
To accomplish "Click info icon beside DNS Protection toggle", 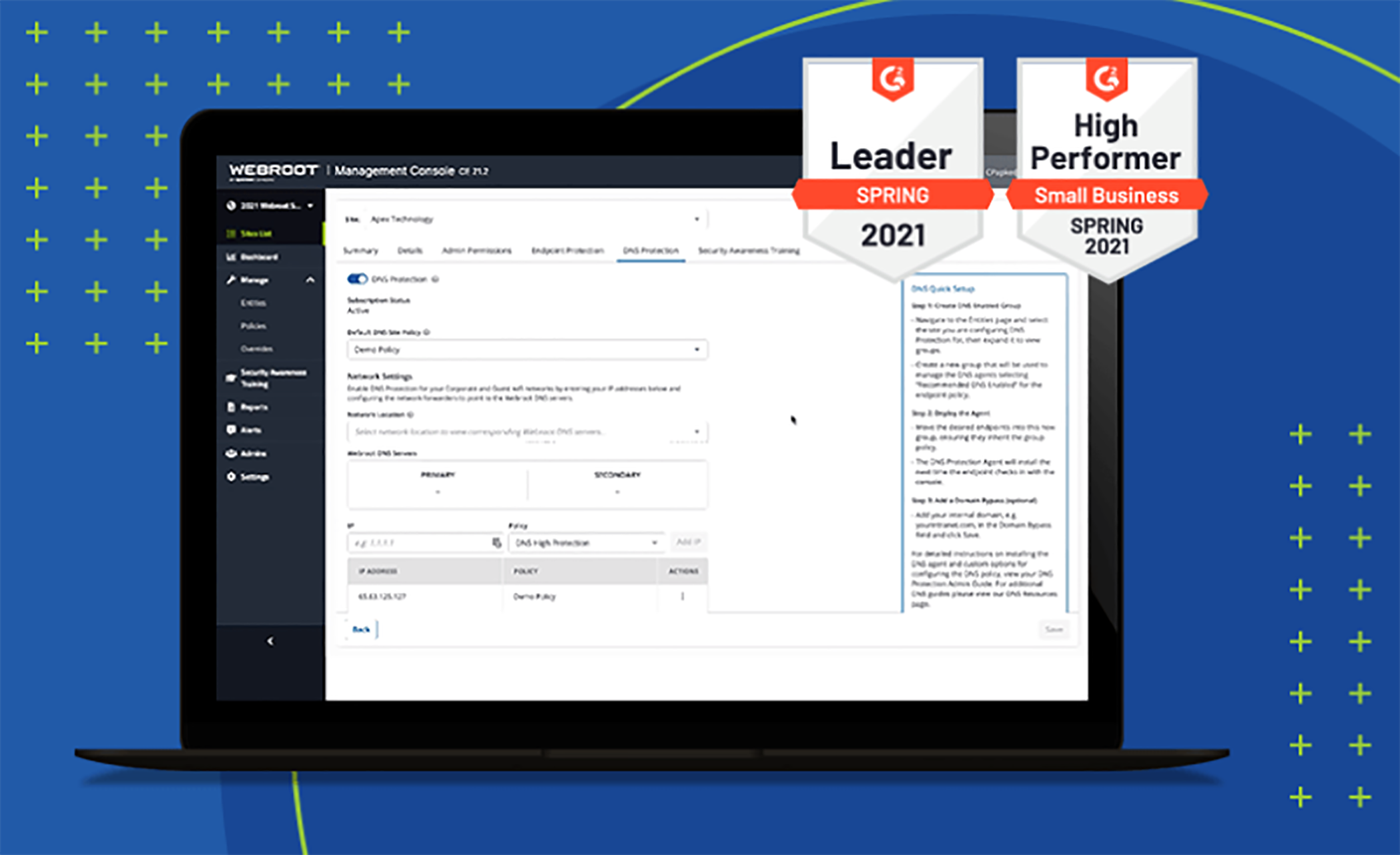I will (435, 279).
